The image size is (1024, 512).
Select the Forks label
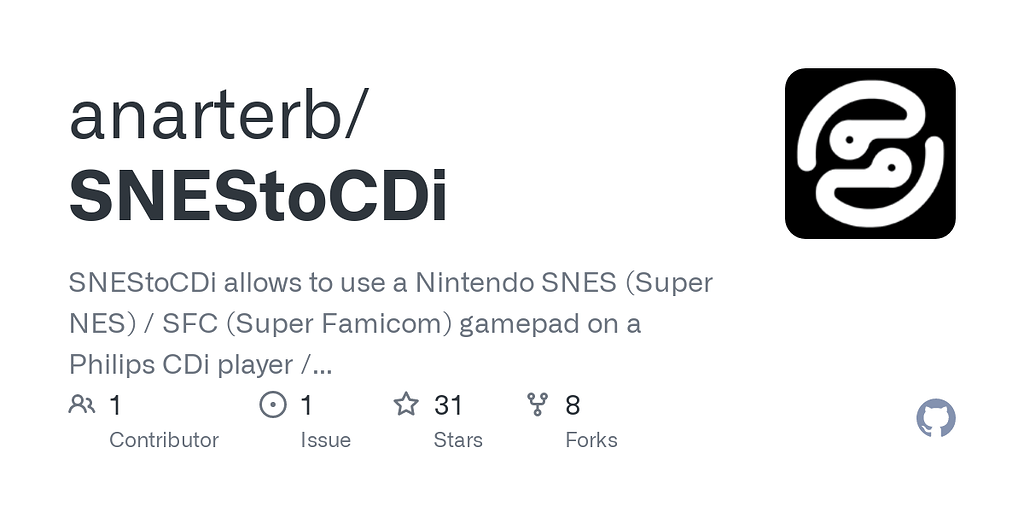pos(591,440)
